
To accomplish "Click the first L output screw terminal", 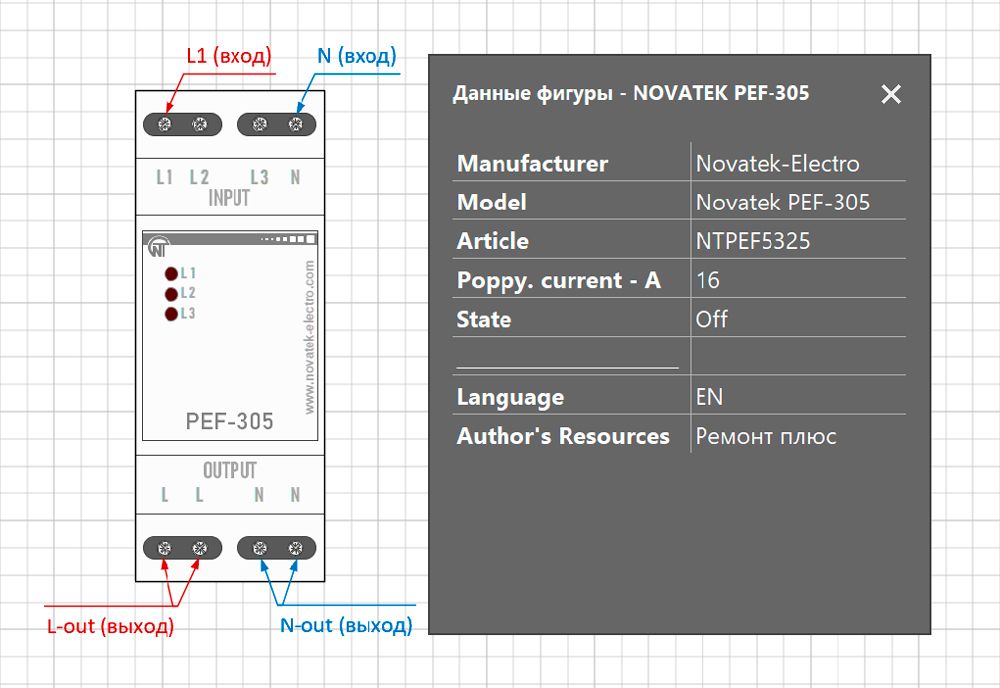I will tap(165, 548).
